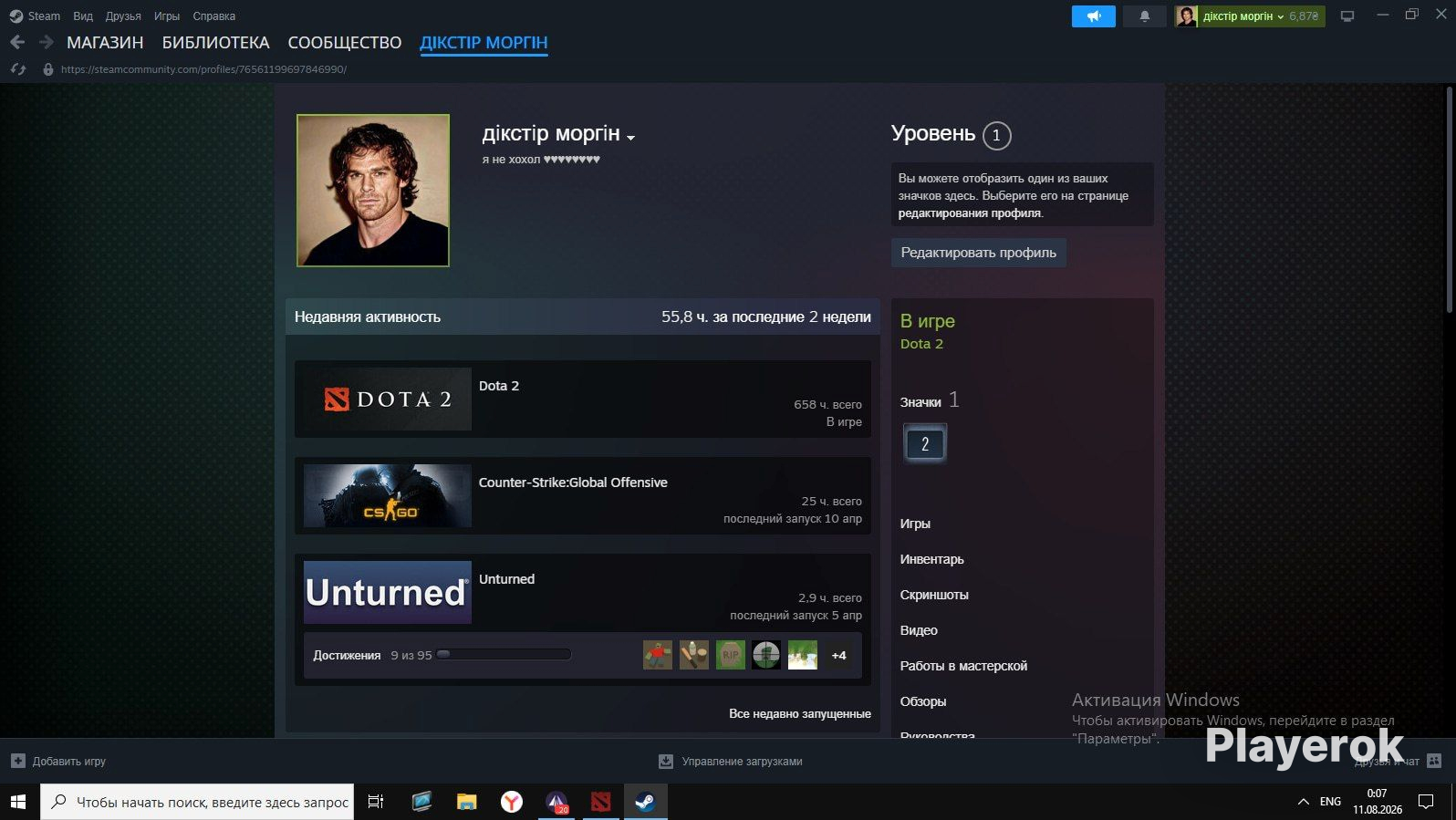Open the sniper crosshair achievement
The width and height of the screenshot is (1456, 820).
(766, 655)
